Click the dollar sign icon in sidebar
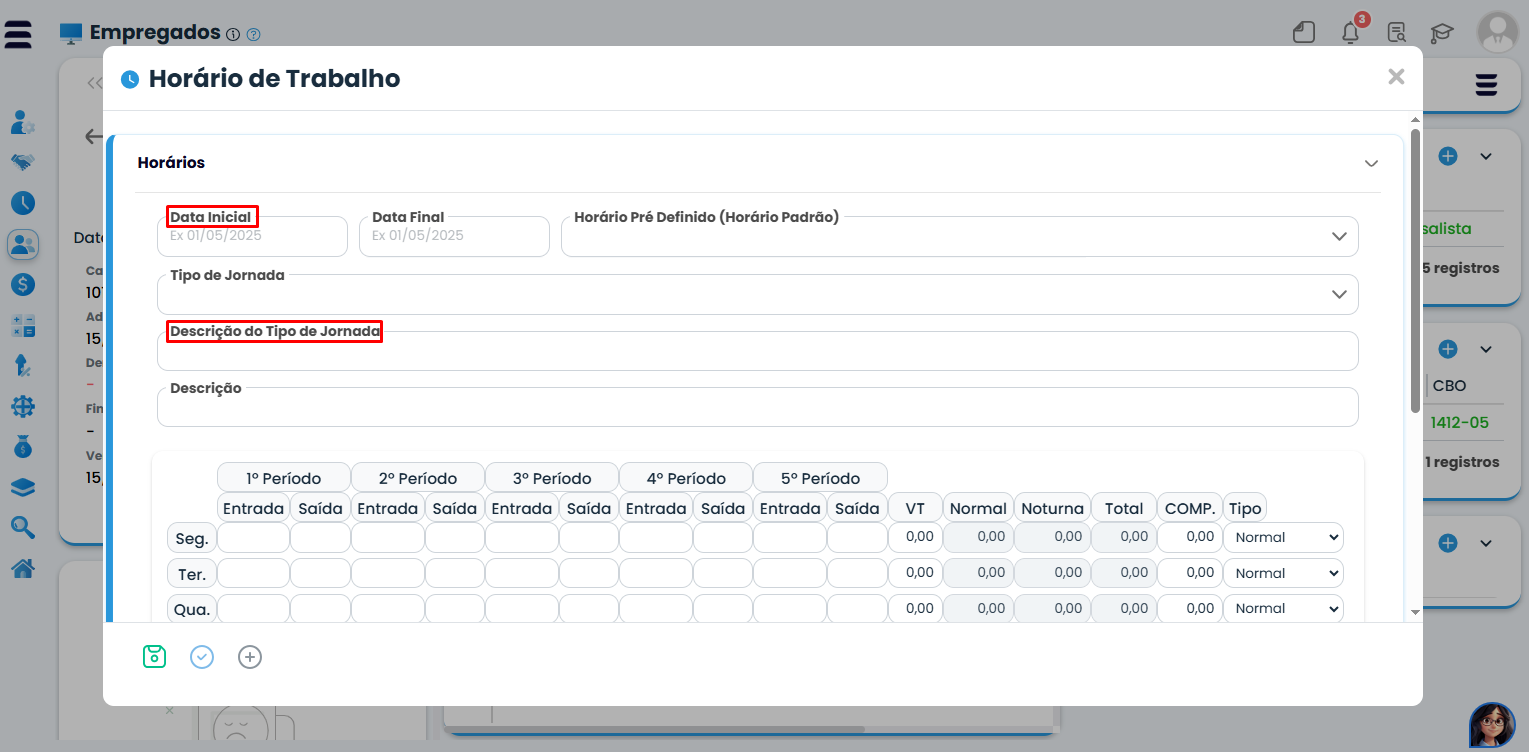Screen dimensions: 1529x752 23,284
